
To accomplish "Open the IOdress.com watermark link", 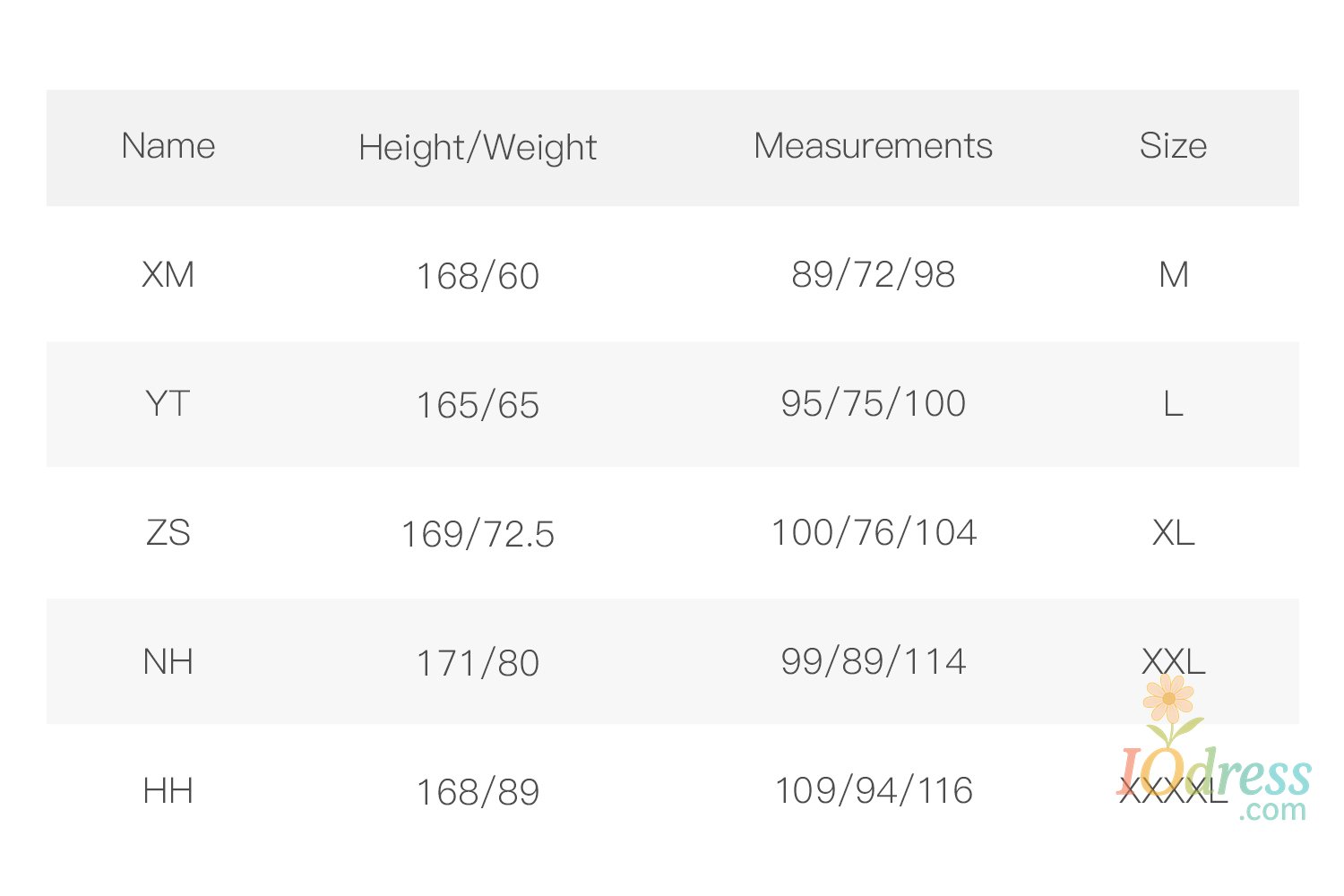I will tap(1254, 780).
